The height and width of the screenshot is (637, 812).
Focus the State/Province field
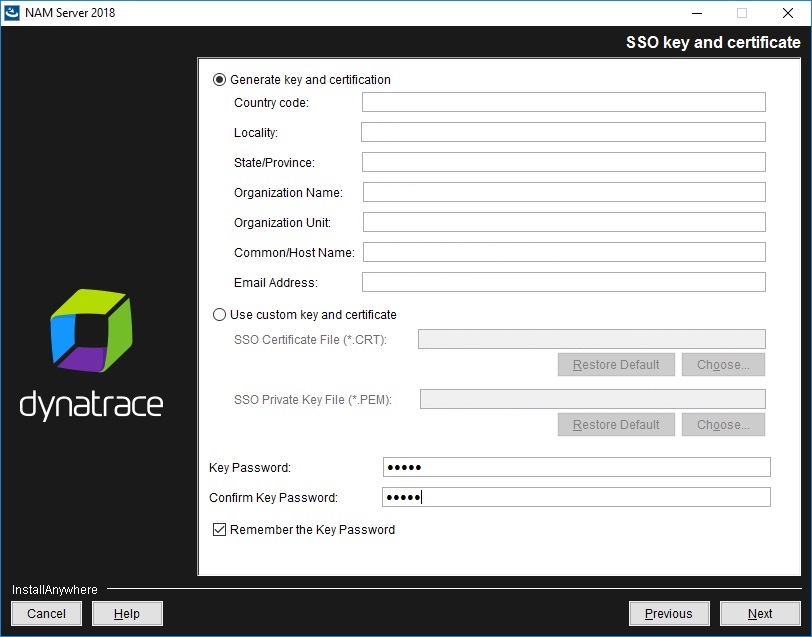click(563, 162)
